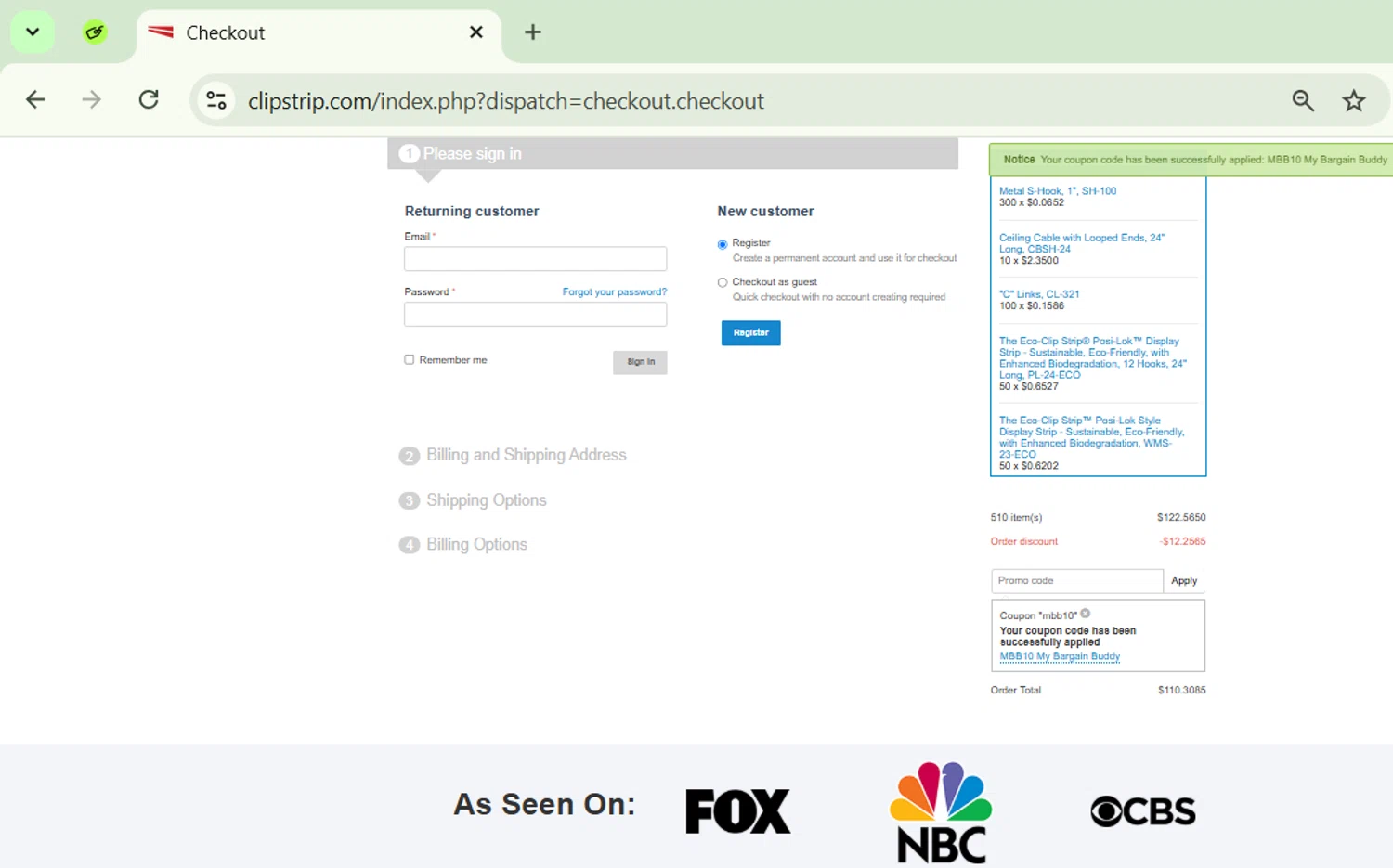This screenshot has height=868, width=1393.
Task: Click the "50 x $0.6202" quantity text
Action: 1029,466
